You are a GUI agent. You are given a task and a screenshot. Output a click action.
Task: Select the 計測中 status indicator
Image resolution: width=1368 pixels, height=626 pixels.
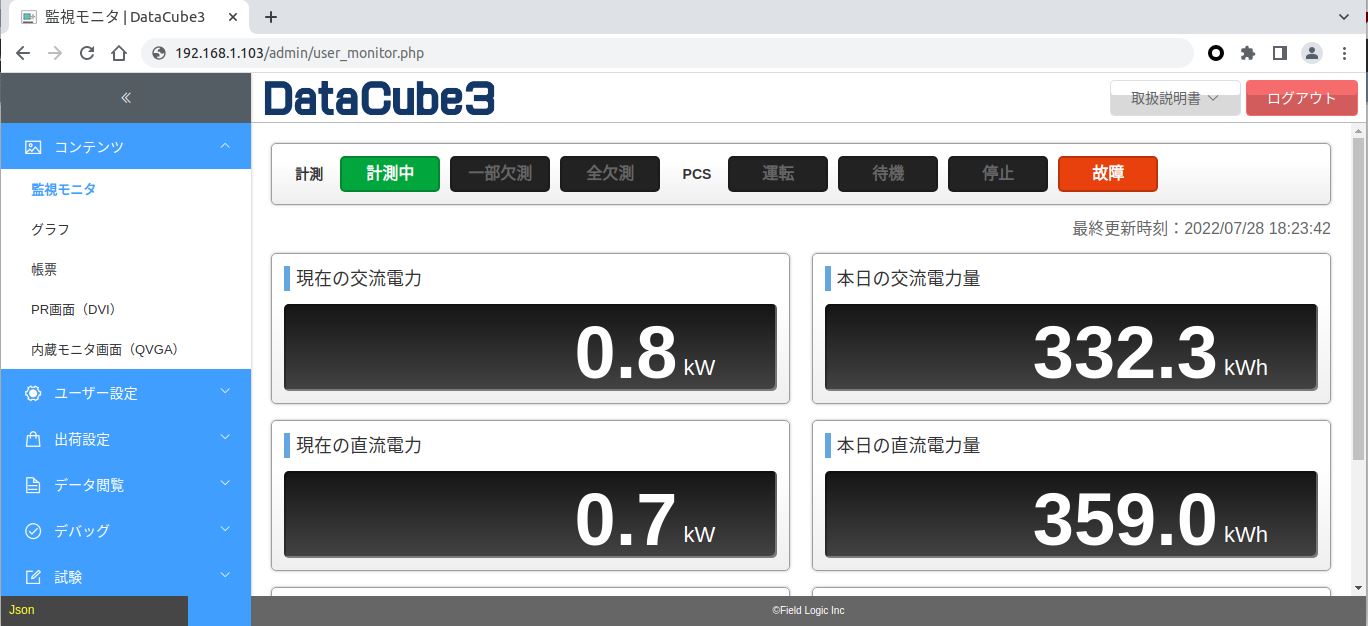(x=390, y=174)
